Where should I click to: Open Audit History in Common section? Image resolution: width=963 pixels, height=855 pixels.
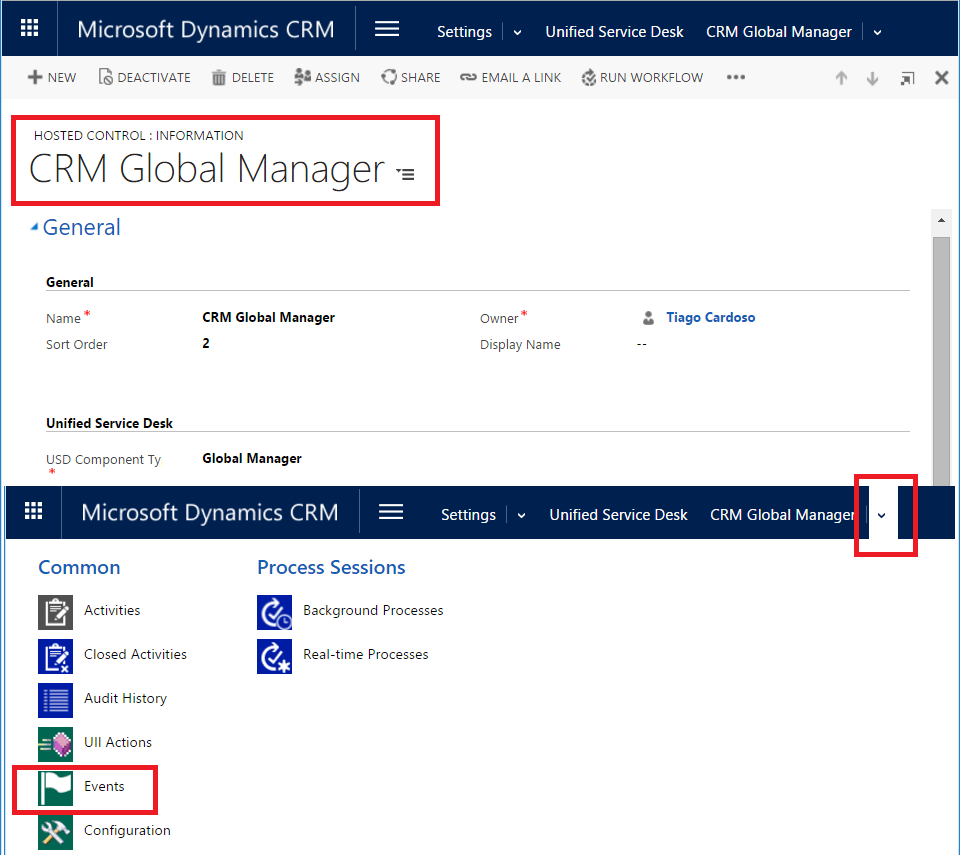click(x=124, y=698)
